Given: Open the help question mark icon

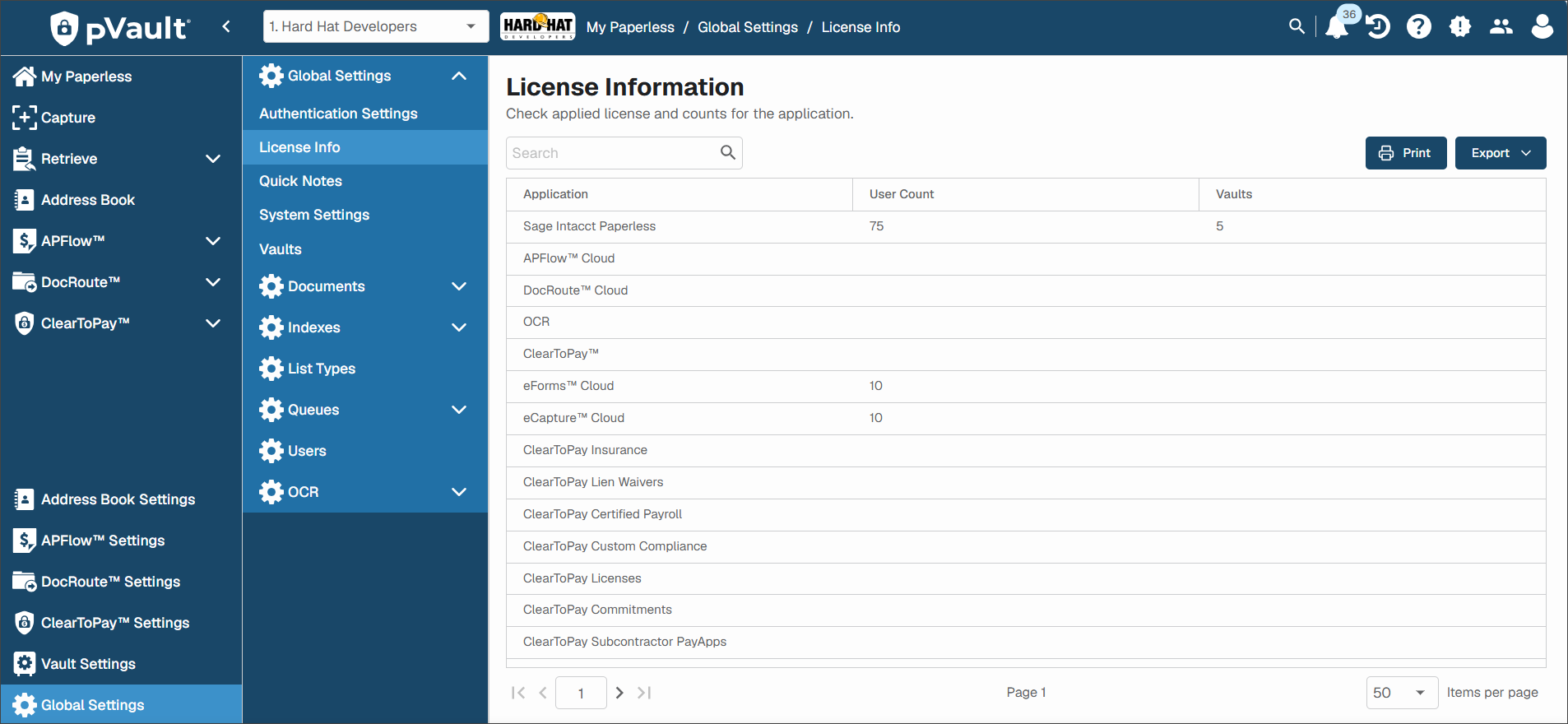Looking at the screenshot, I should tap(1419, 27).
